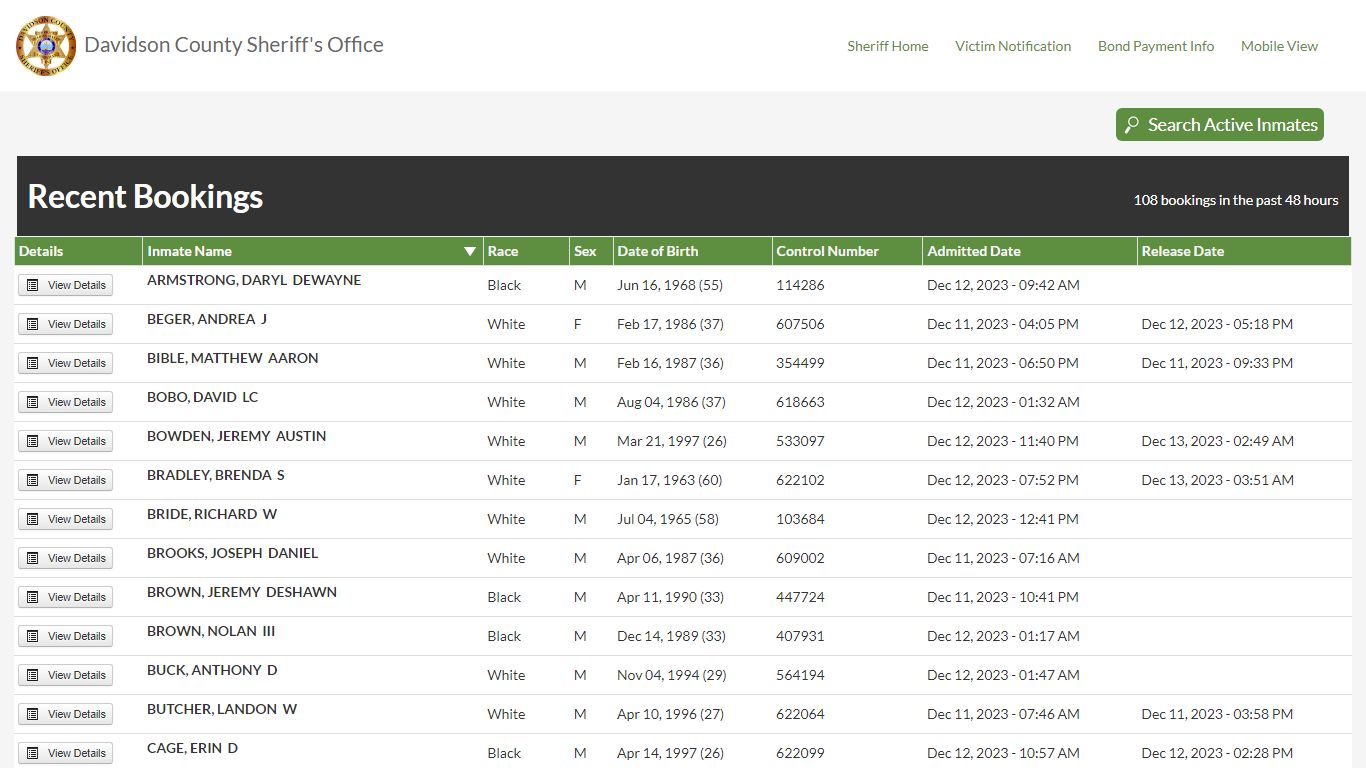This screenshot has width=1366, height=768.
Task: Select inmate name BOBO, DAVID LC
Action: click(203, 397)
